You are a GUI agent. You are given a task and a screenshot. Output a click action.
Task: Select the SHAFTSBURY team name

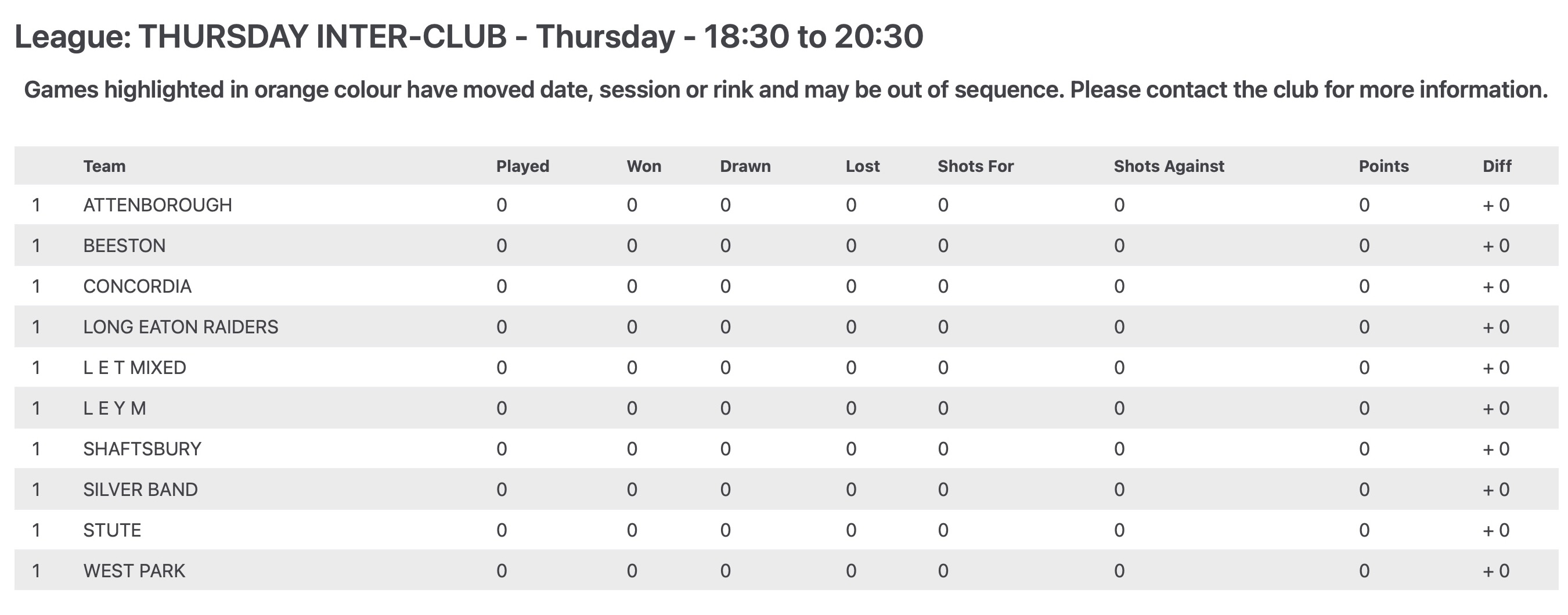142,449
